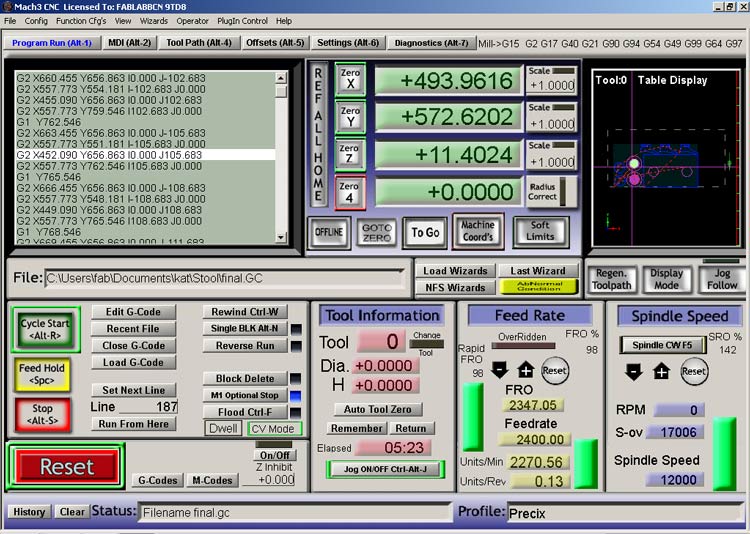750x534 pixels.
Task: Click Edit G-Code button
Action: 133,312
